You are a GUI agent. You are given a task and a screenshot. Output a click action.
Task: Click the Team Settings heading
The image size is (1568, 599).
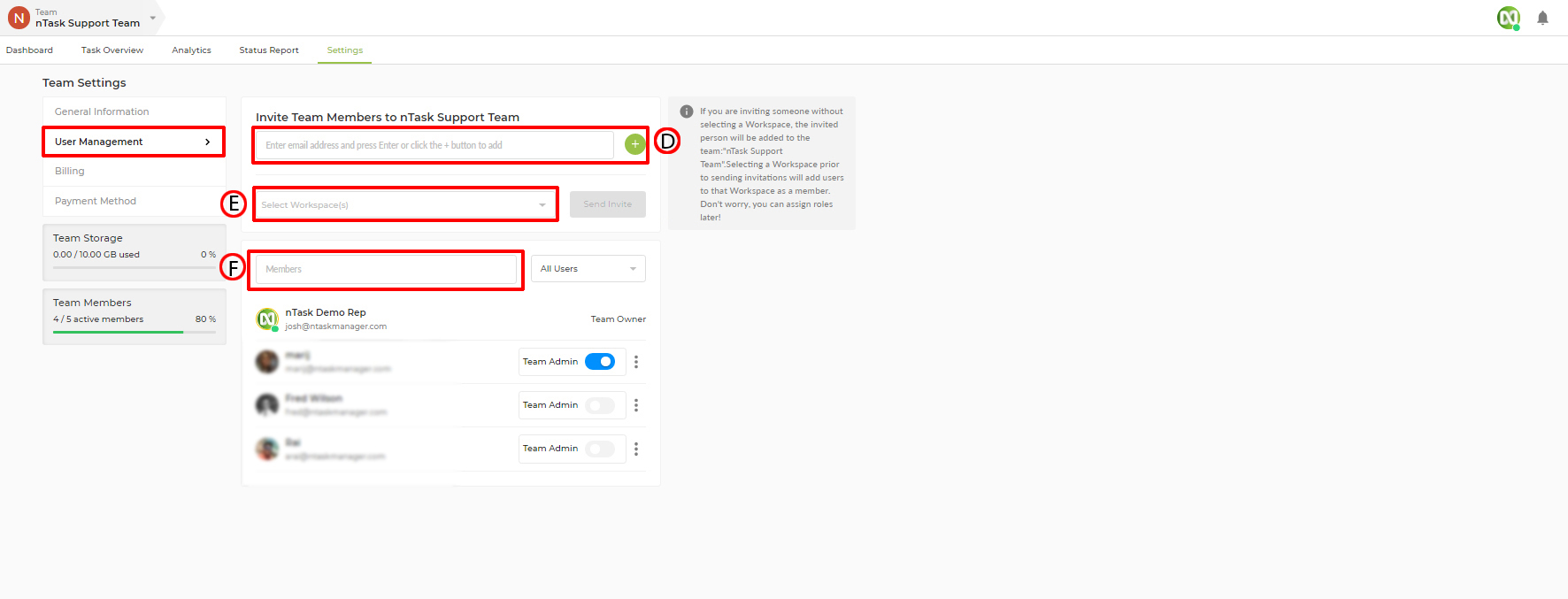[x=84, y=82]
